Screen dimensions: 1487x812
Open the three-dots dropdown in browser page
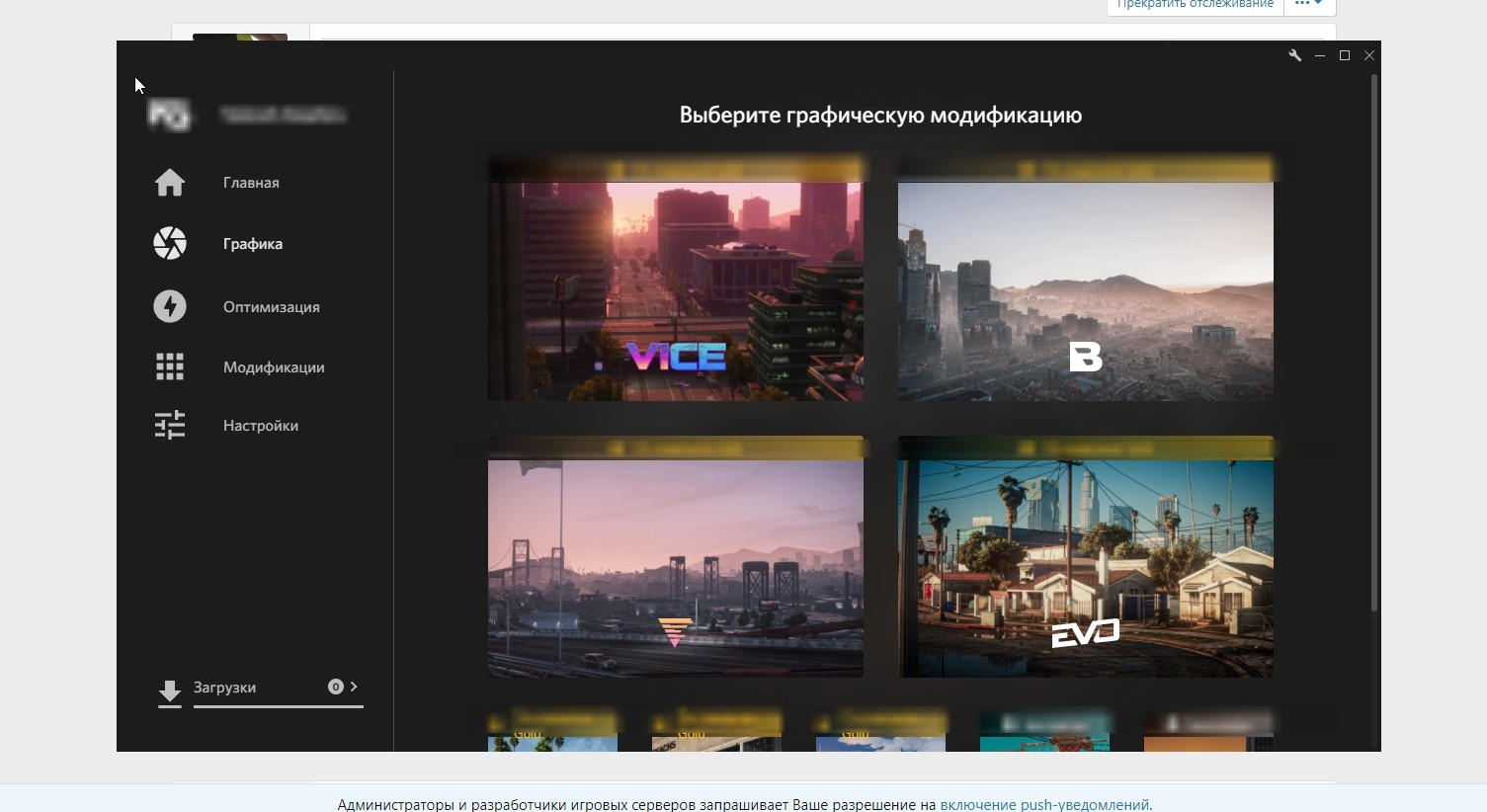point(1308,5)
